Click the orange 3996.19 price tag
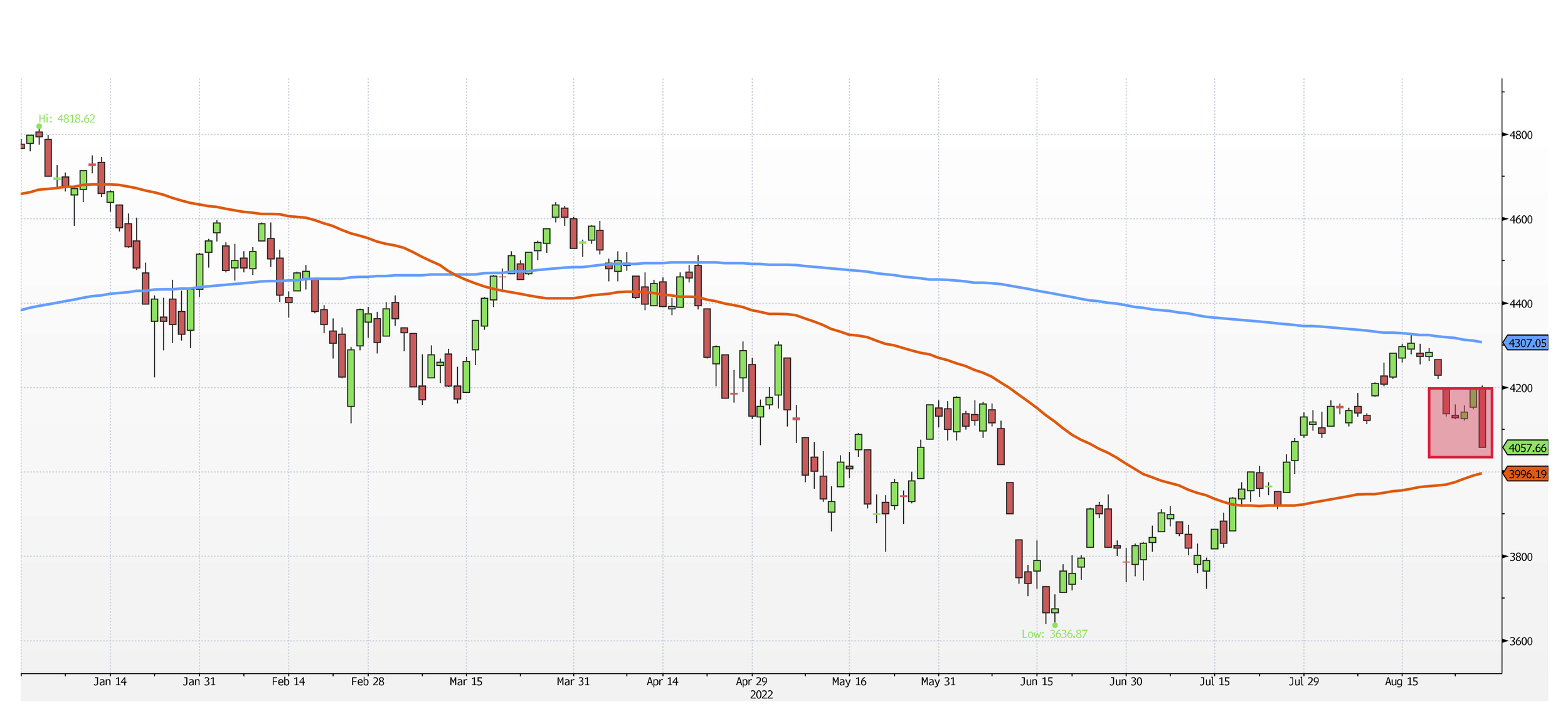Viewport: 1568px width, 721px height. click(x=1527, y=474)
